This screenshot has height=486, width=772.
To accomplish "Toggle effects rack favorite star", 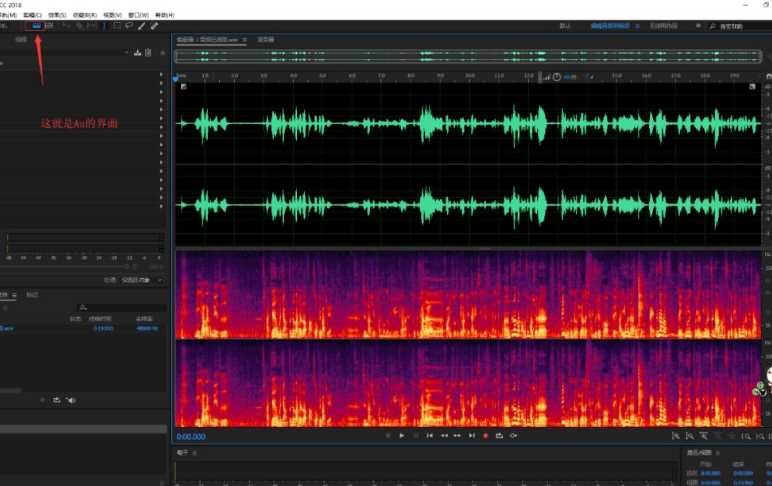I will tap(162, 53).
